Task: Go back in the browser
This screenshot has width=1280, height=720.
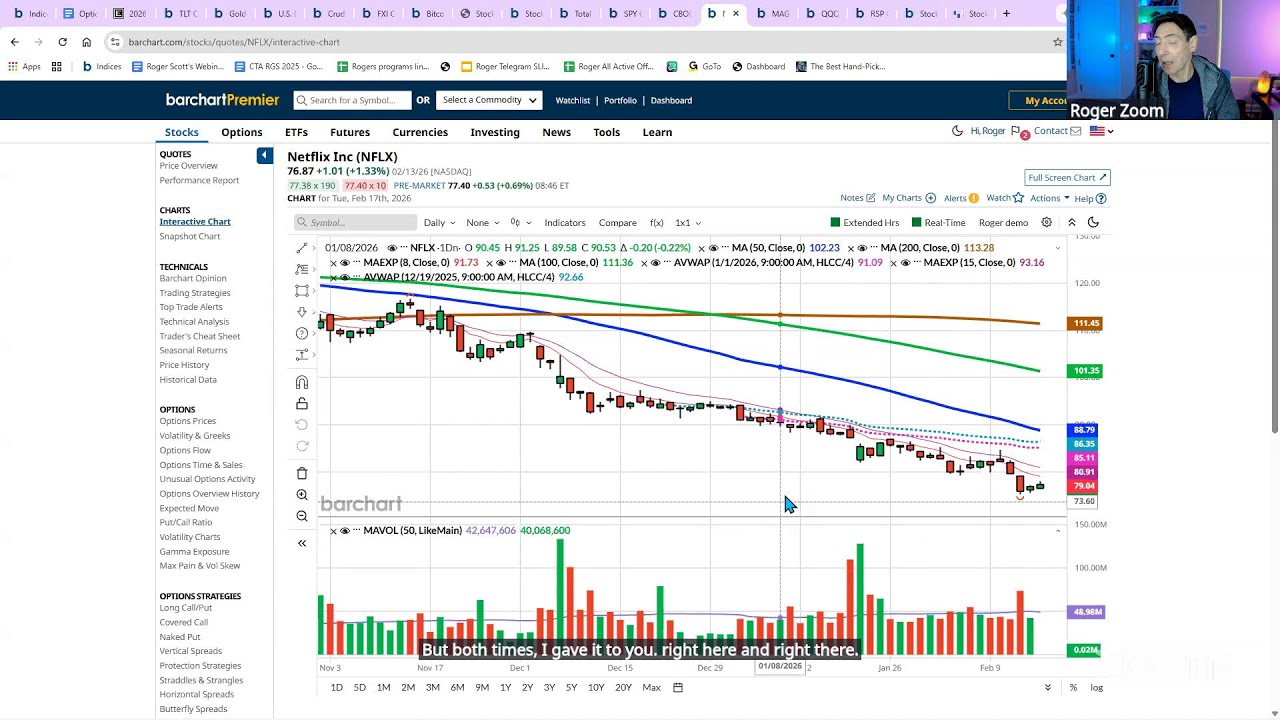Action: 14,42
